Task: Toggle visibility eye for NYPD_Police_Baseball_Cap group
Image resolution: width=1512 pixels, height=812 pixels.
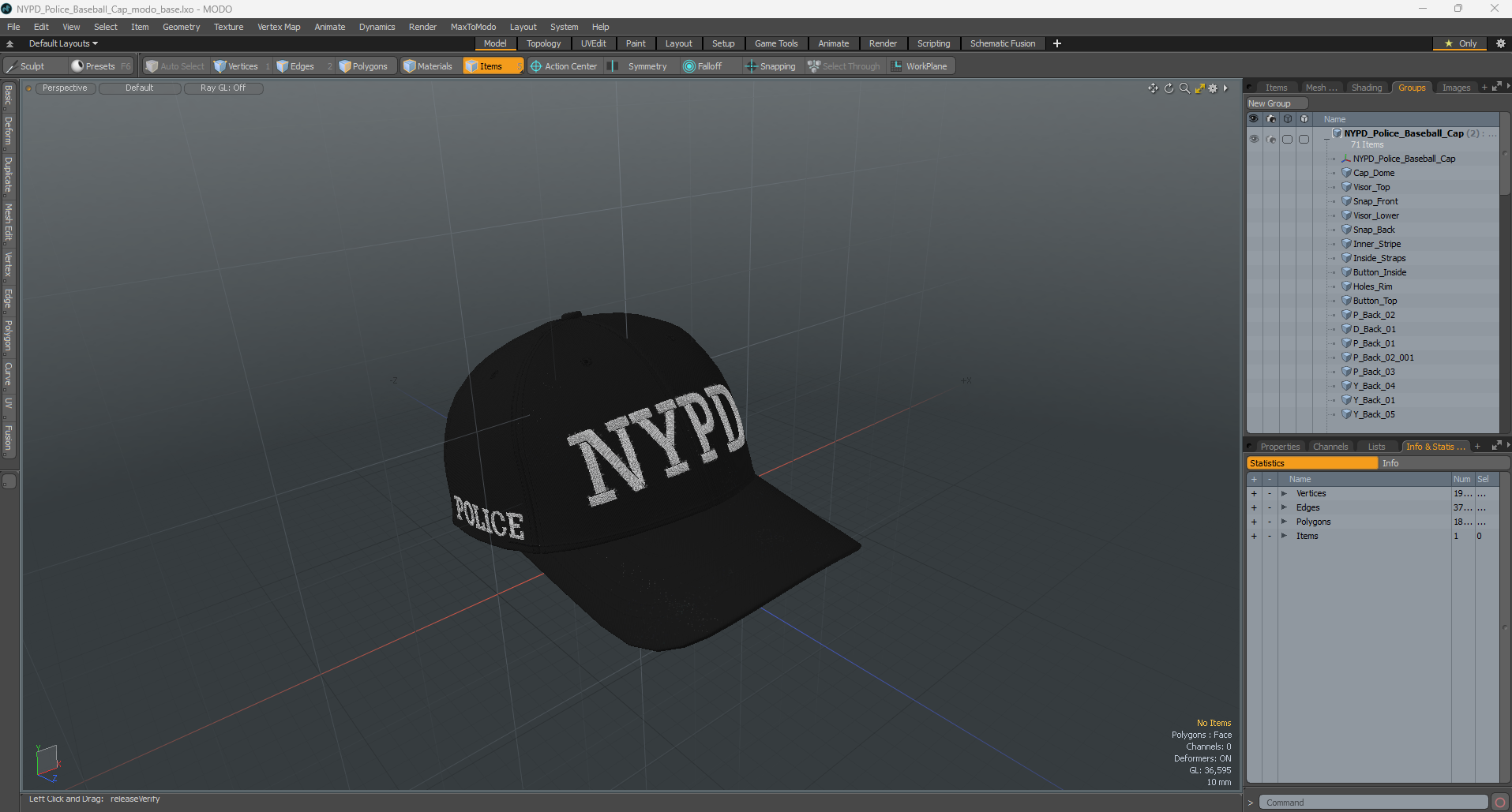Action: [x=1254, y=139]
